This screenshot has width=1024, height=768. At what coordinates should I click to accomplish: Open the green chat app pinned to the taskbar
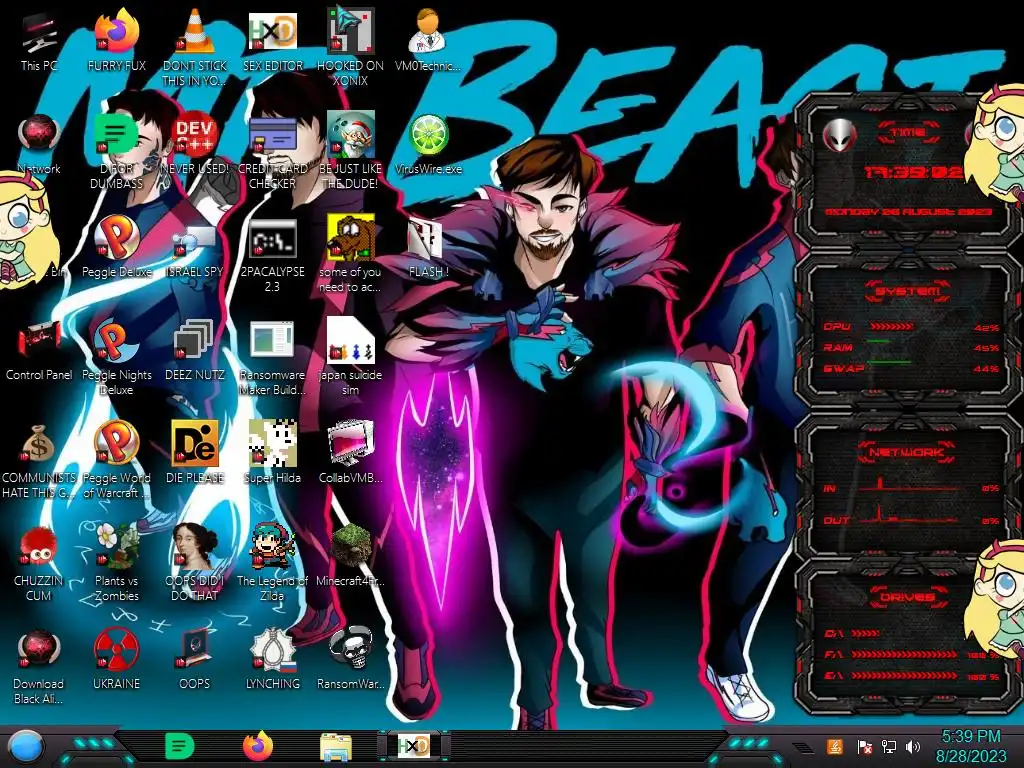pyautogui.click(x=180, y=746)
